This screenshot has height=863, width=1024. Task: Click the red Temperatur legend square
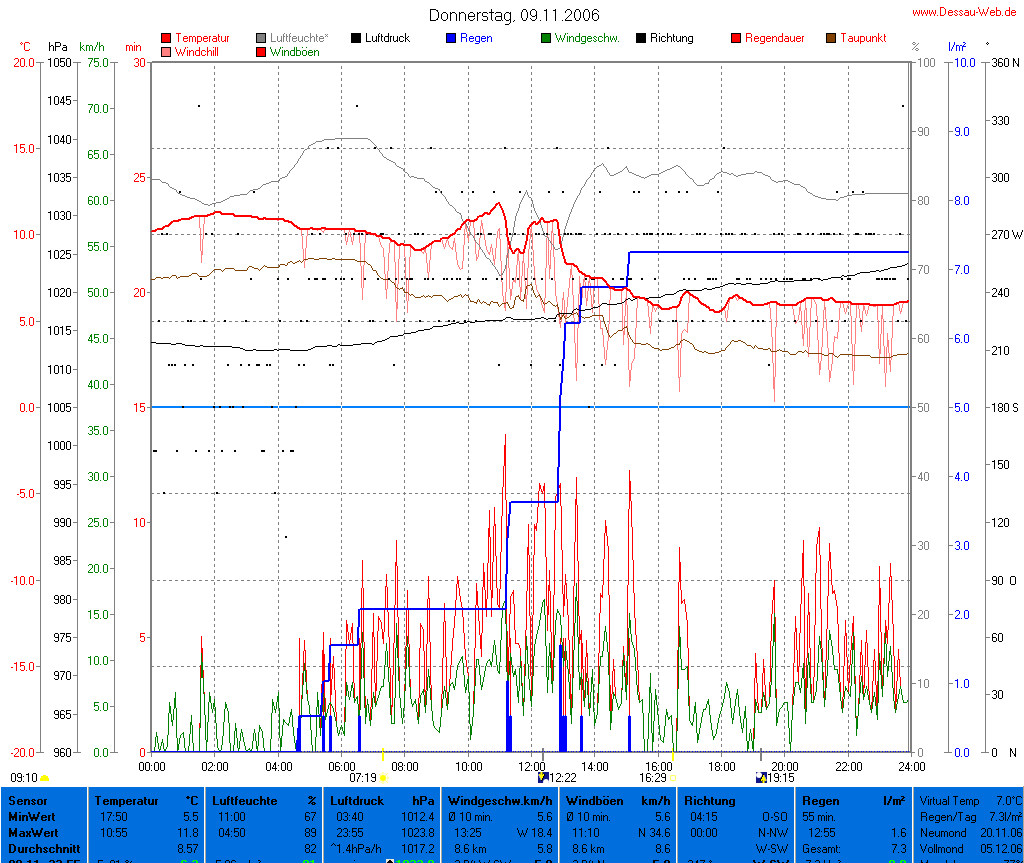click(x=166, y=38)
